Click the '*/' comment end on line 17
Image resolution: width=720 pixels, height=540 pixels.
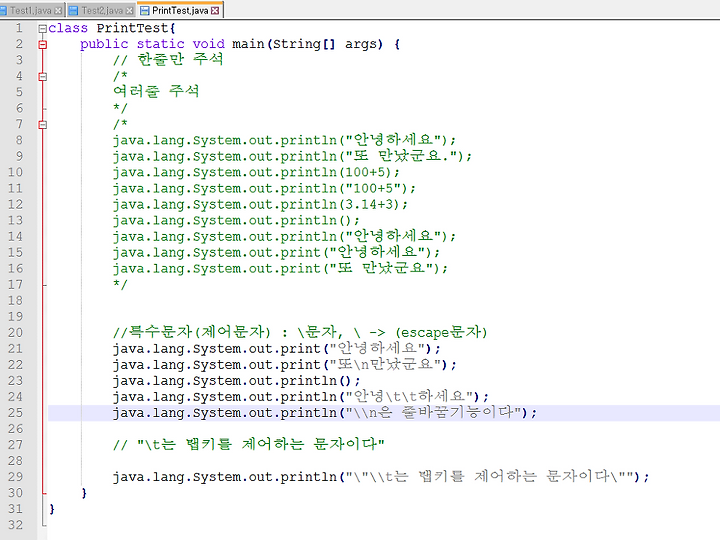click(x=120, y=285)
